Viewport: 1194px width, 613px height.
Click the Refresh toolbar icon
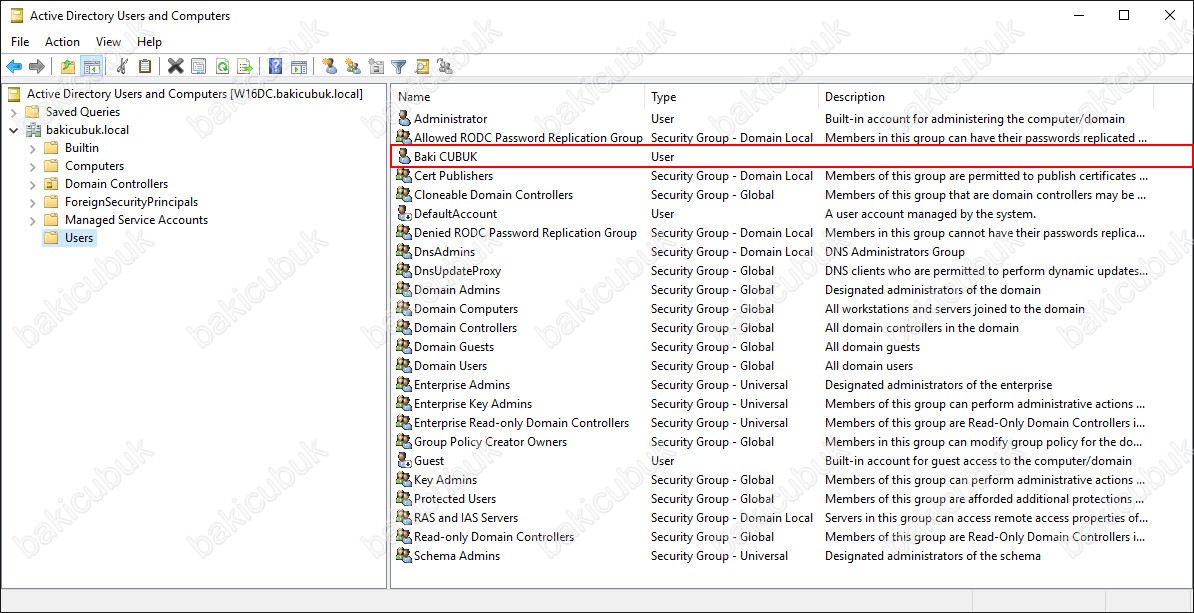coord(221,67)
